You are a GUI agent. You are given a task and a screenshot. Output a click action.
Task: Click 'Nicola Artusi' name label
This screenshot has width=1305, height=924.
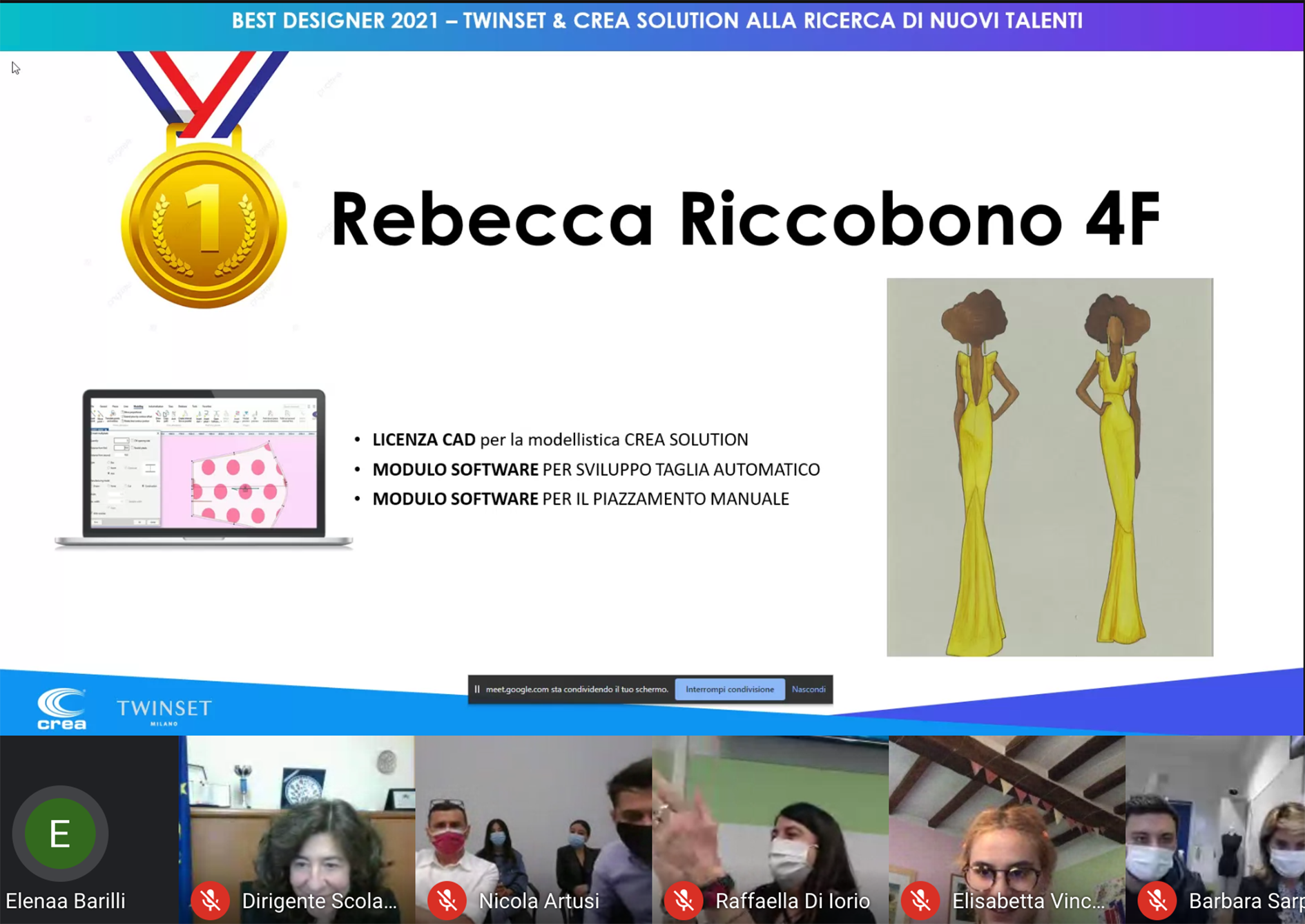pos(539,901)
